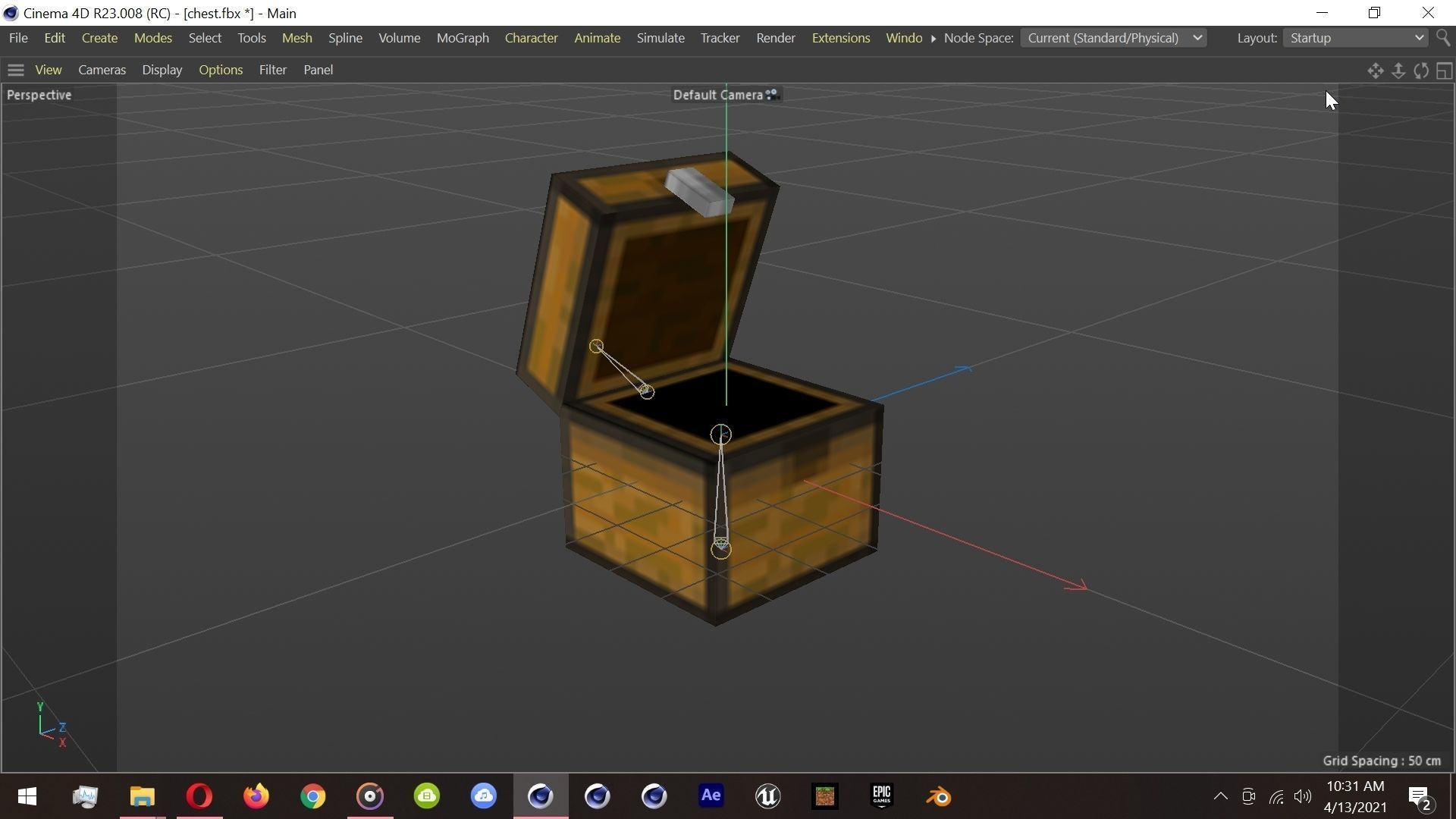The image size is (1456, 819).
Task: Open the viewport Display menu
Action: [x=162, y=70]
